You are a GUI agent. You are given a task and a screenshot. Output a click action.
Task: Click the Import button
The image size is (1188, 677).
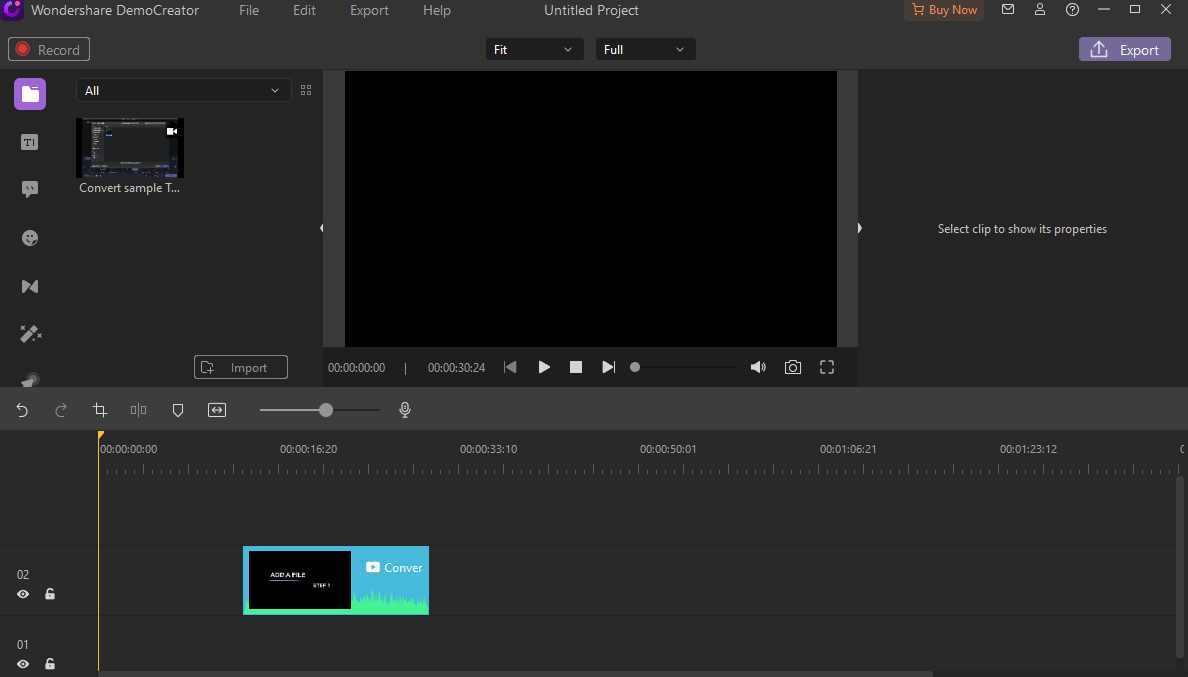[240, 367]
